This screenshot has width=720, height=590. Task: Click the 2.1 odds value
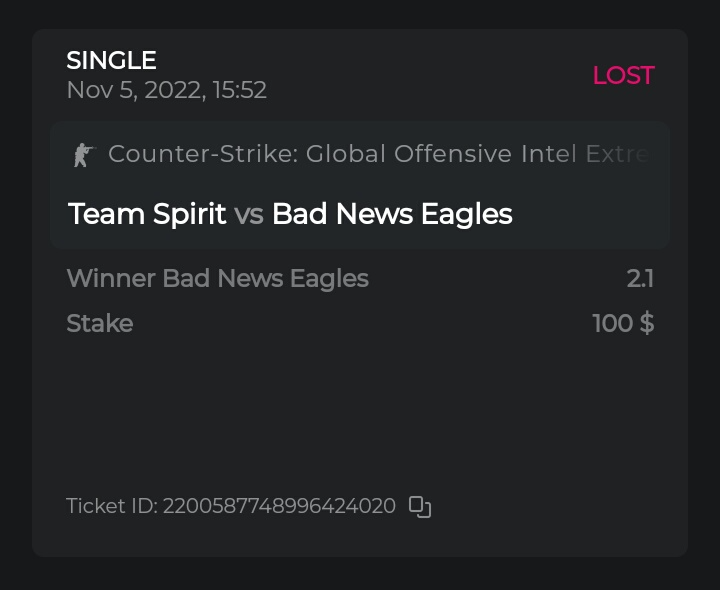[640, 278]
